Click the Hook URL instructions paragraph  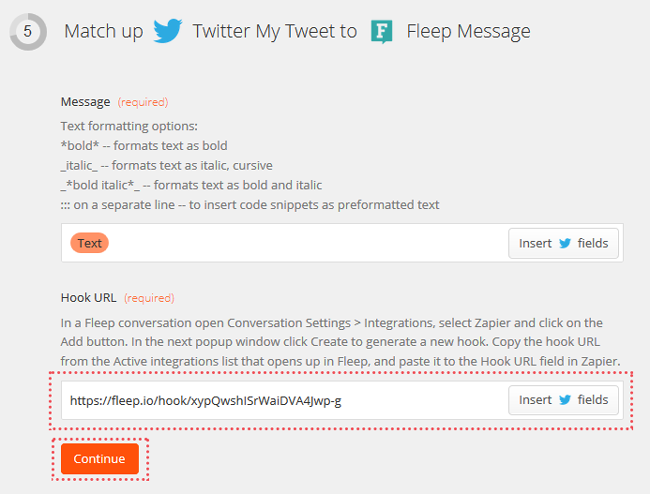tap(340, 342)
